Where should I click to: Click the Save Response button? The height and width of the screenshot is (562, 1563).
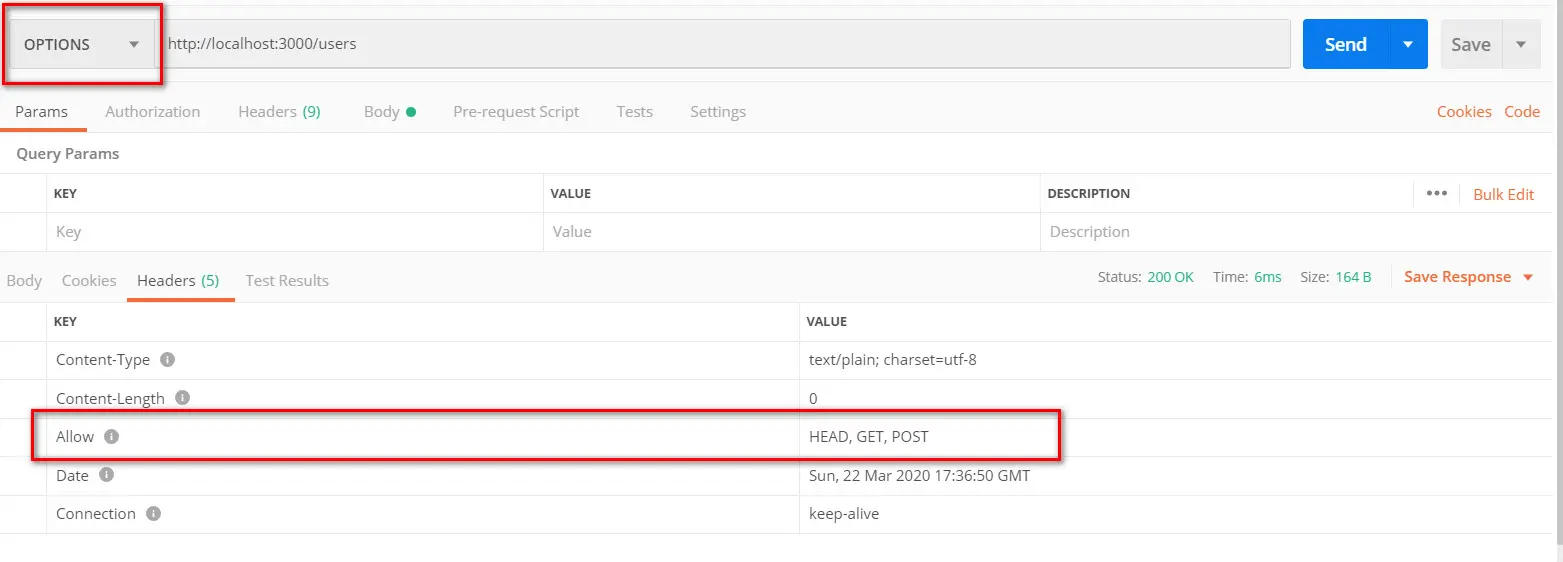1457,277
